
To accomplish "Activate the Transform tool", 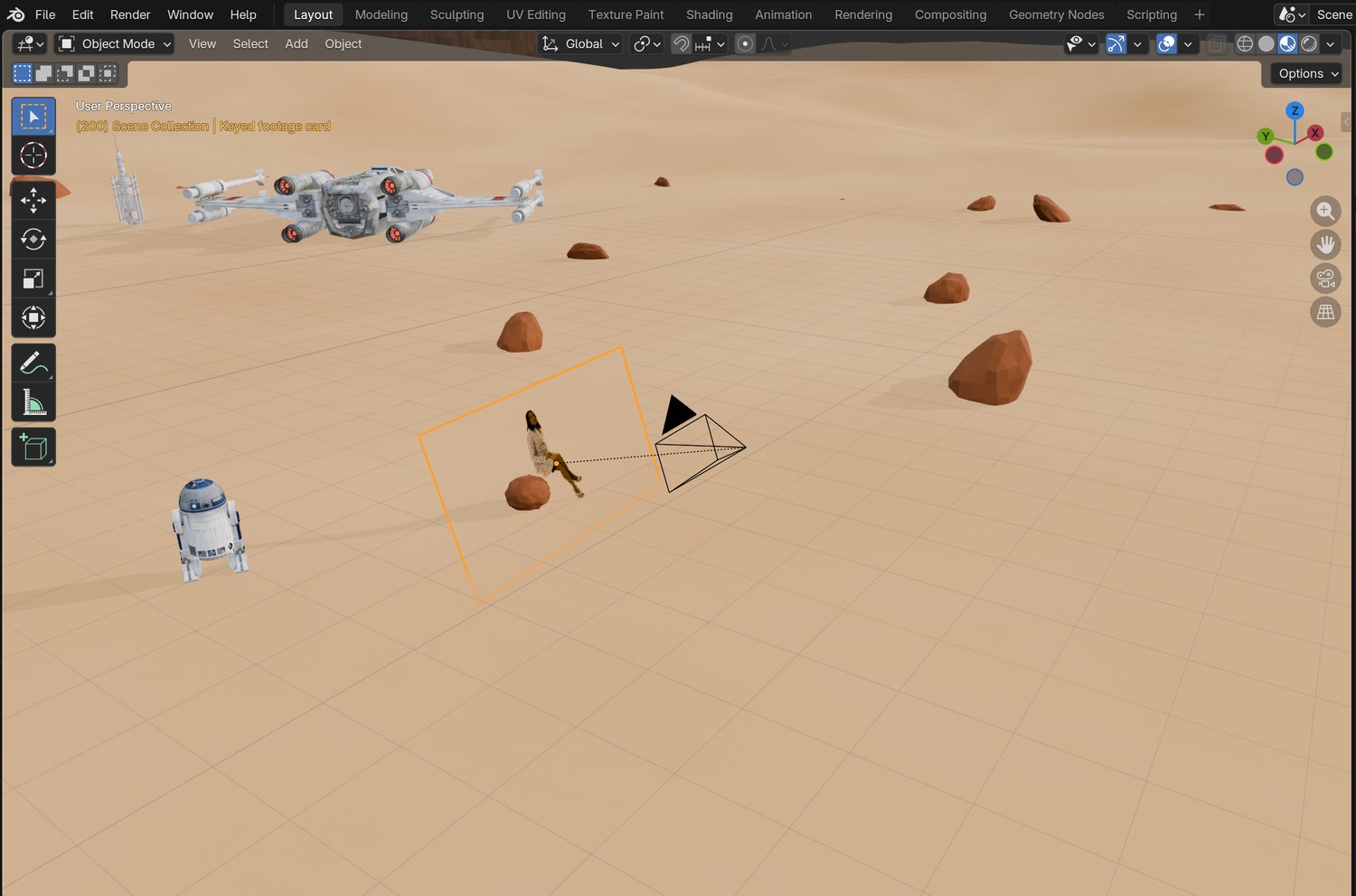I will pyautogui.click(x=33, y=317).
